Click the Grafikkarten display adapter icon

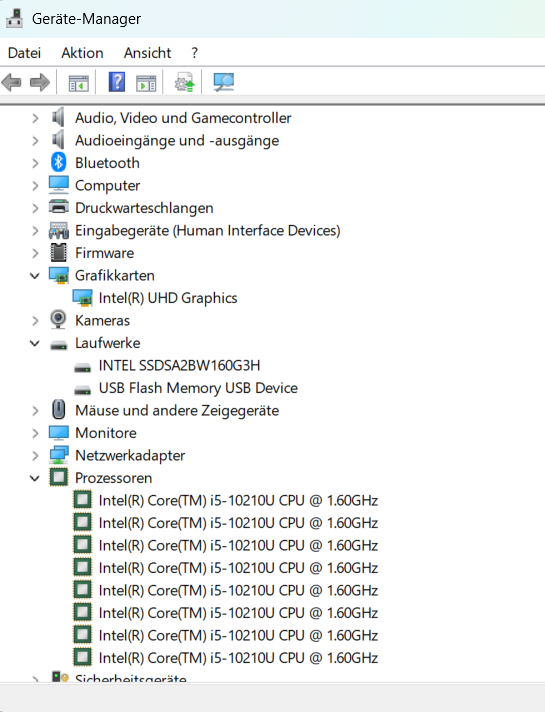click(x=59, y=275)
